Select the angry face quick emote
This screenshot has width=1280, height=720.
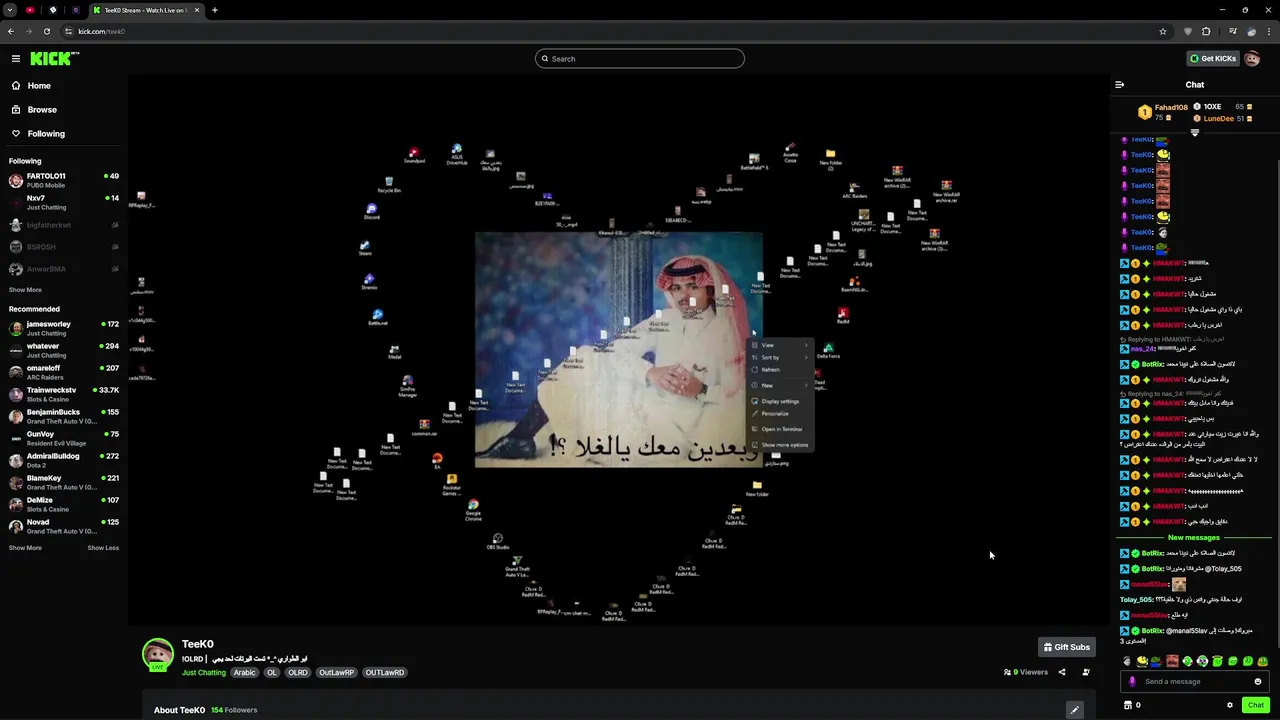(x=1172, y=661)
